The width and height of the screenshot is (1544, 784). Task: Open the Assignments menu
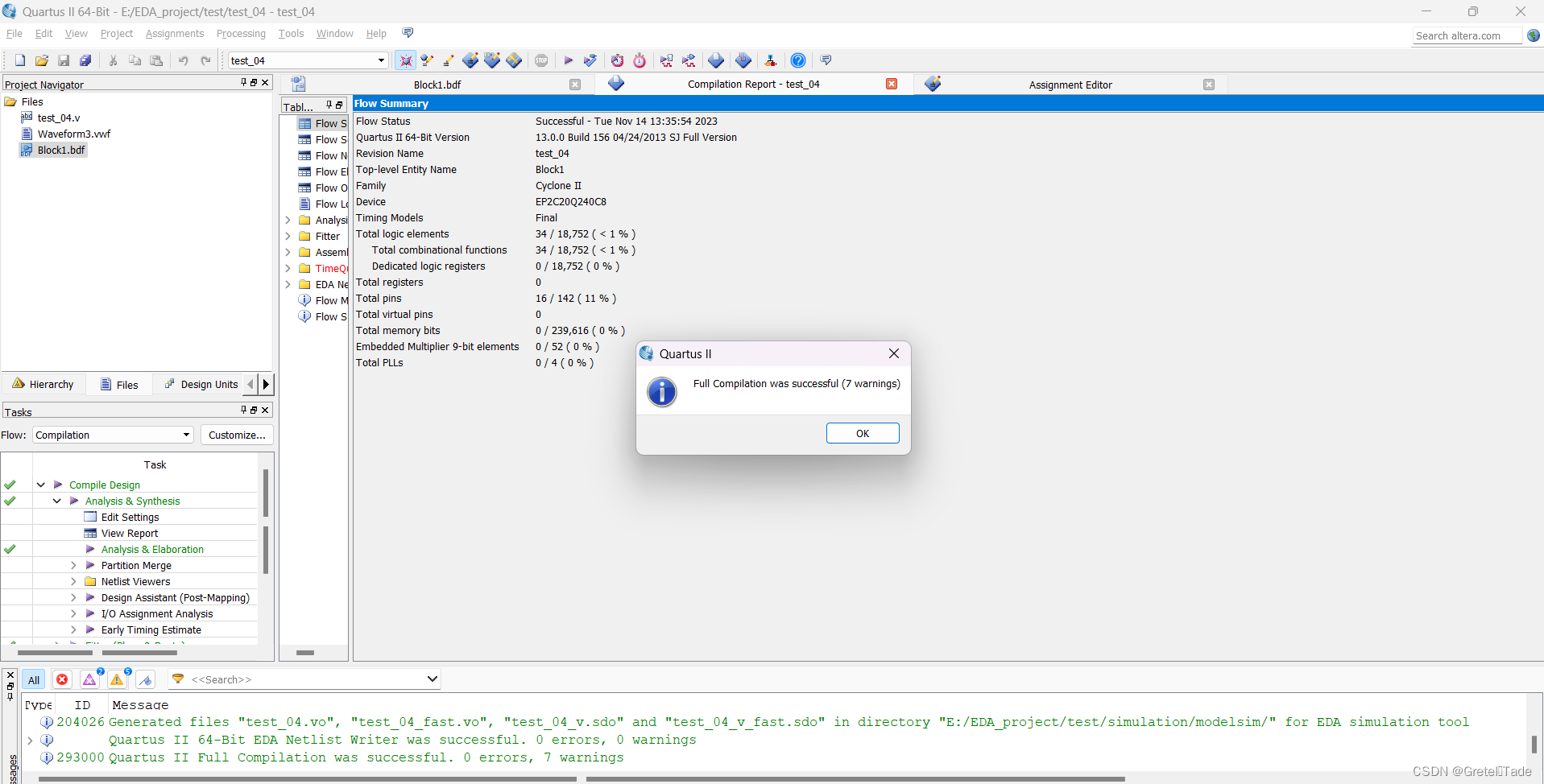pos(175,34)
